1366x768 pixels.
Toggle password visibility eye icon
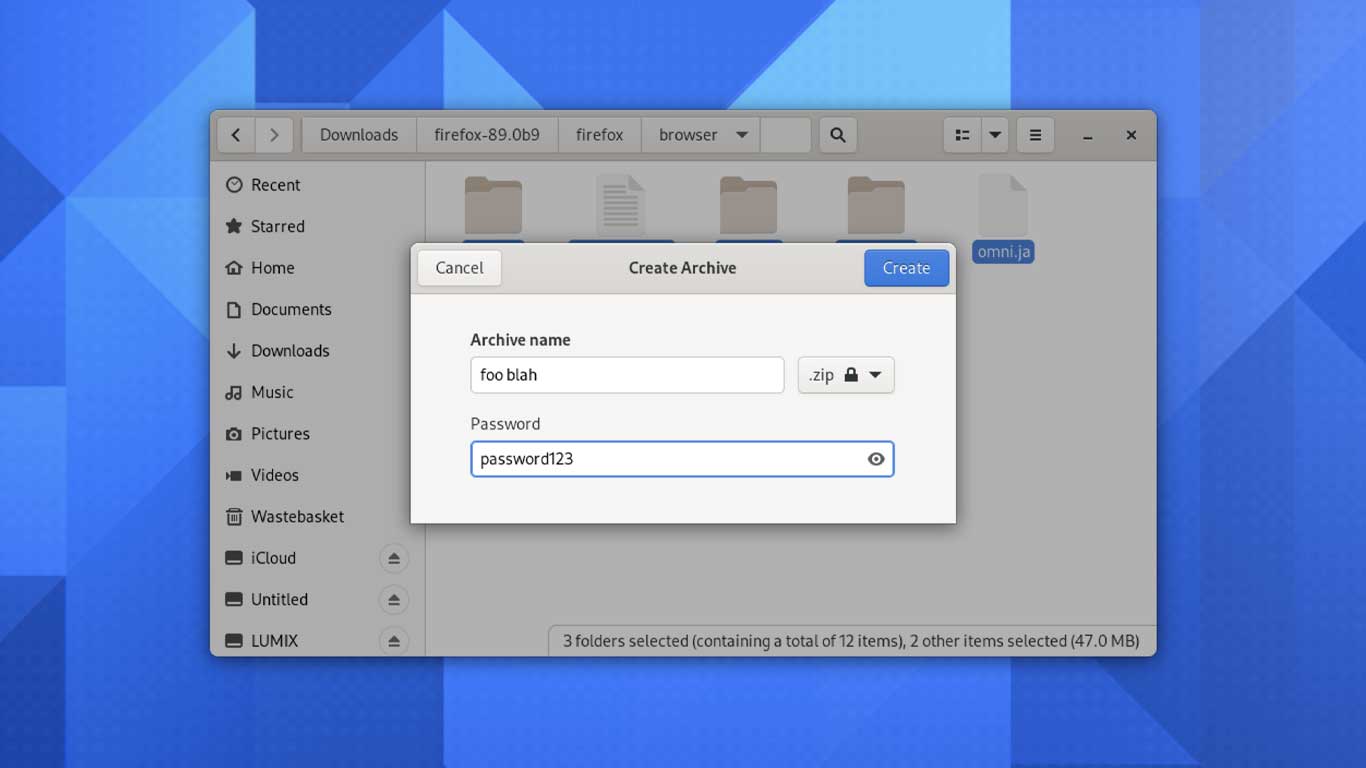tap(876, 459)
